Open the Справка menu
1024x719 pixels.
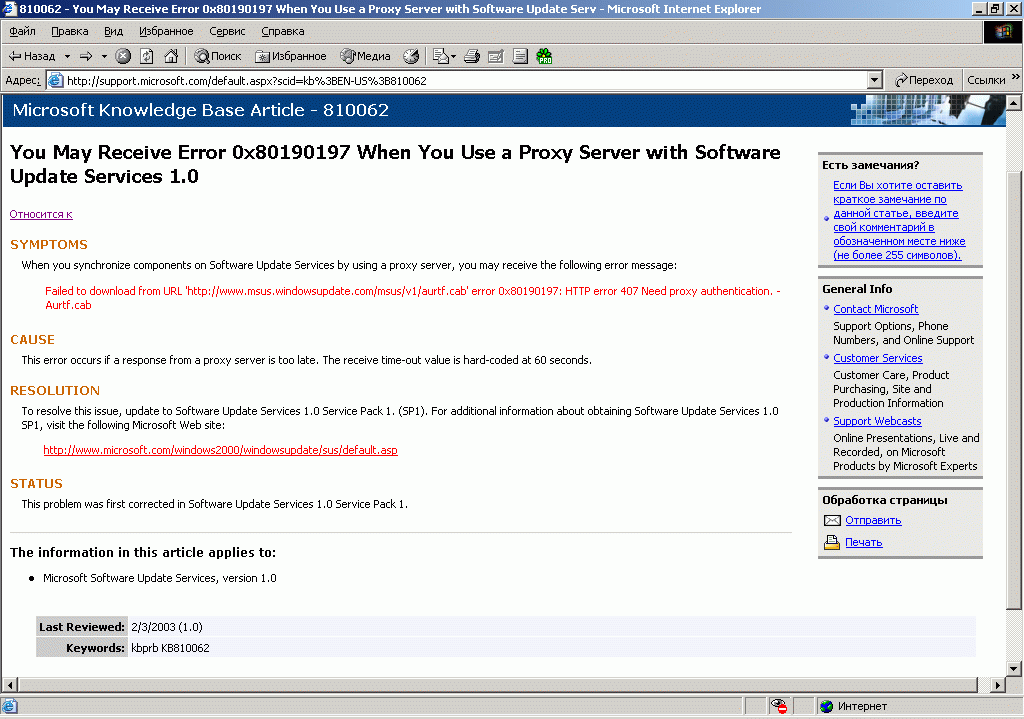click(x=282, y=31)
